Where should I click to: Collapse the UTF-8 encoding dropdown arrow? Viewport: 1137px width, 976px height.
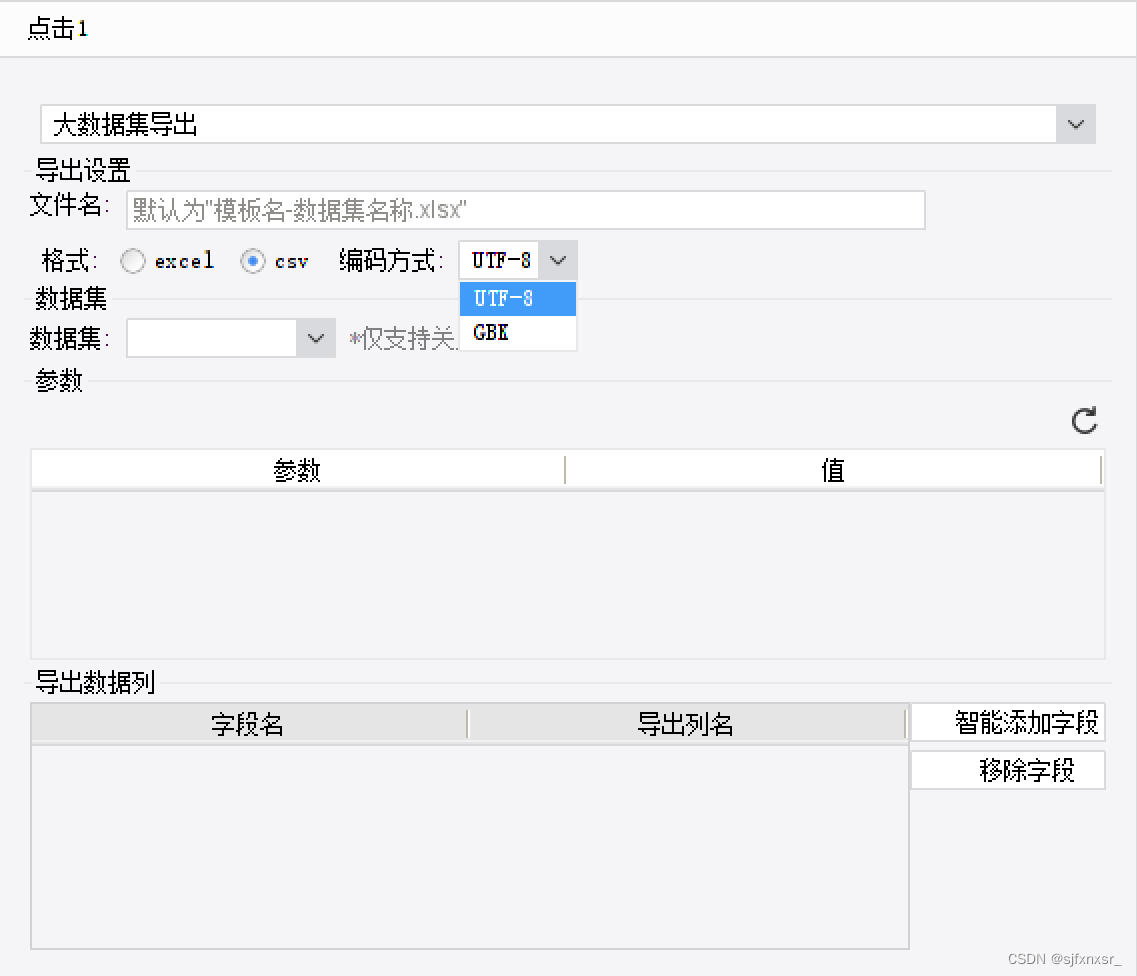[558, 260]
